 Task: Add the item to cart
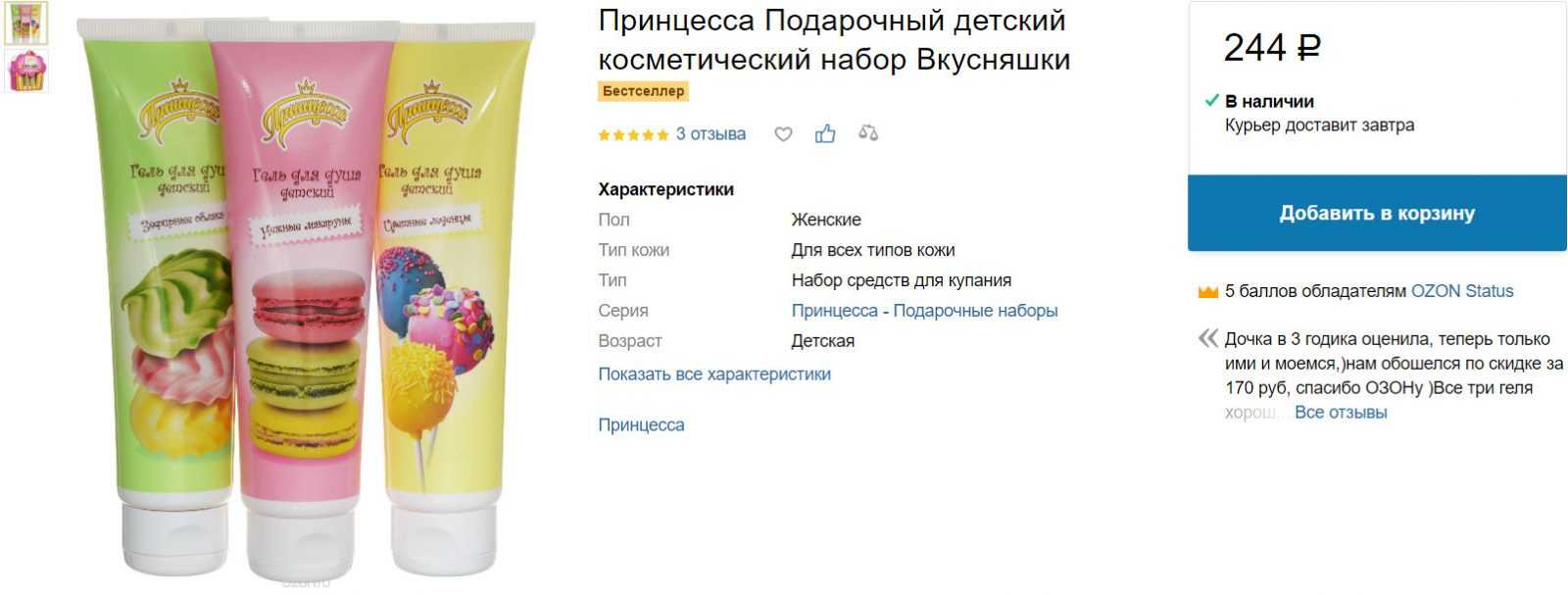click(1377, 213)
